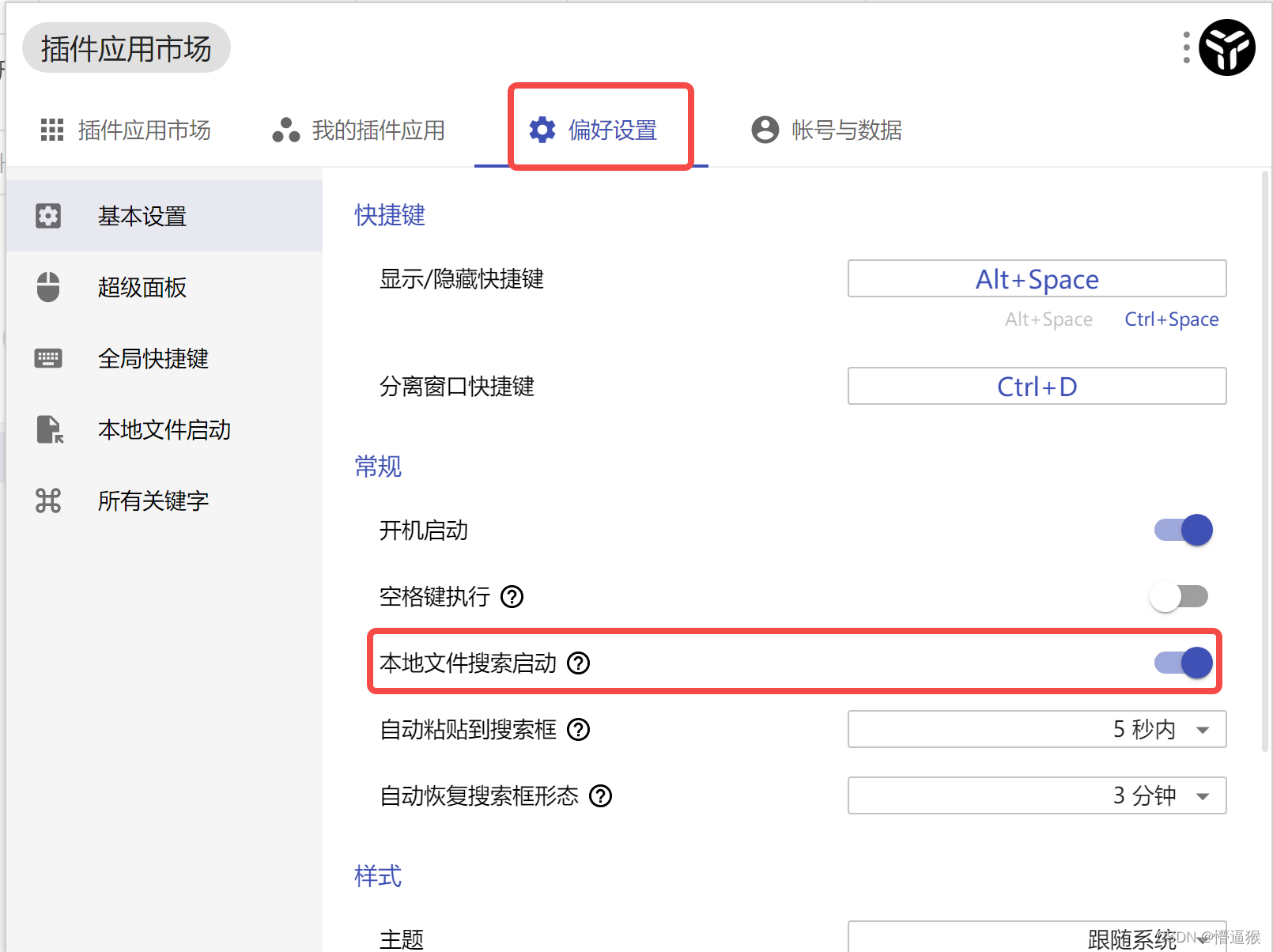
Task: Click the settings panel vertical scrollbar
Action: point(1265,460)
